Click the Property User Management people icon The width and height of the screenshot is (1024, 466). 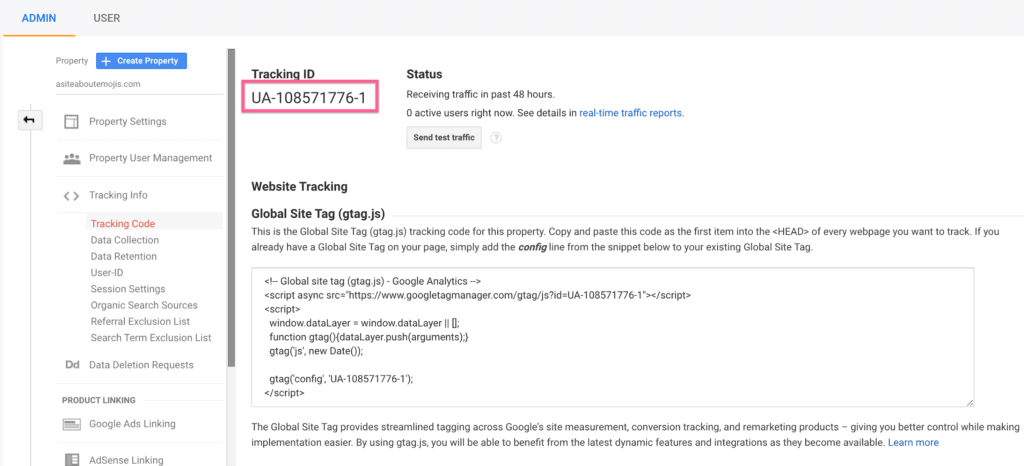click(71, 158)
